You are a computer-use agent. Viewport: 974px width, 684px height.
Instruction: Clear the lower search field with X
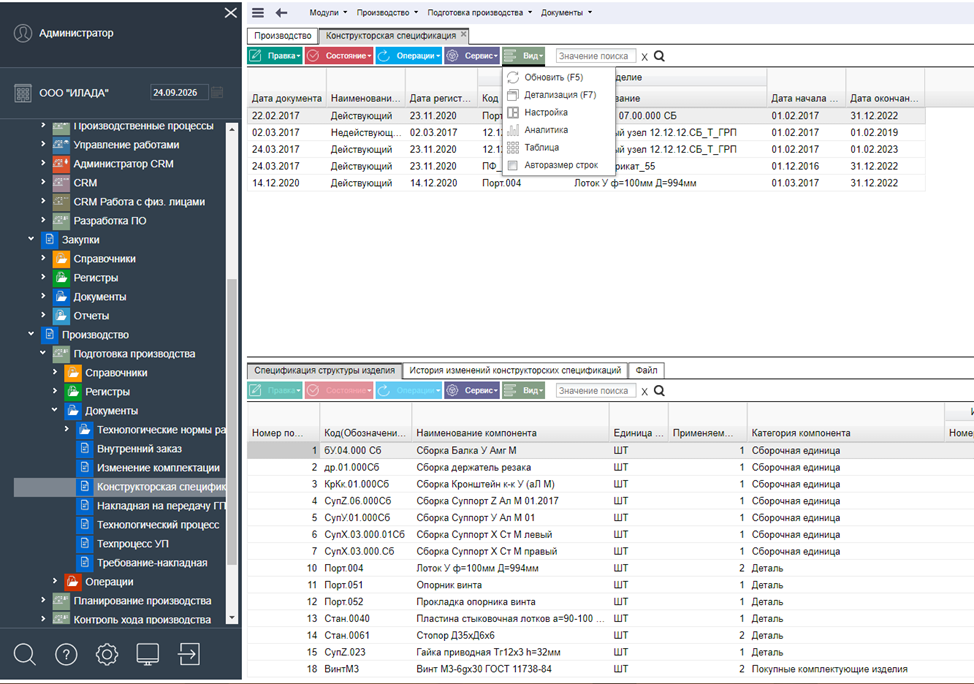645,391
